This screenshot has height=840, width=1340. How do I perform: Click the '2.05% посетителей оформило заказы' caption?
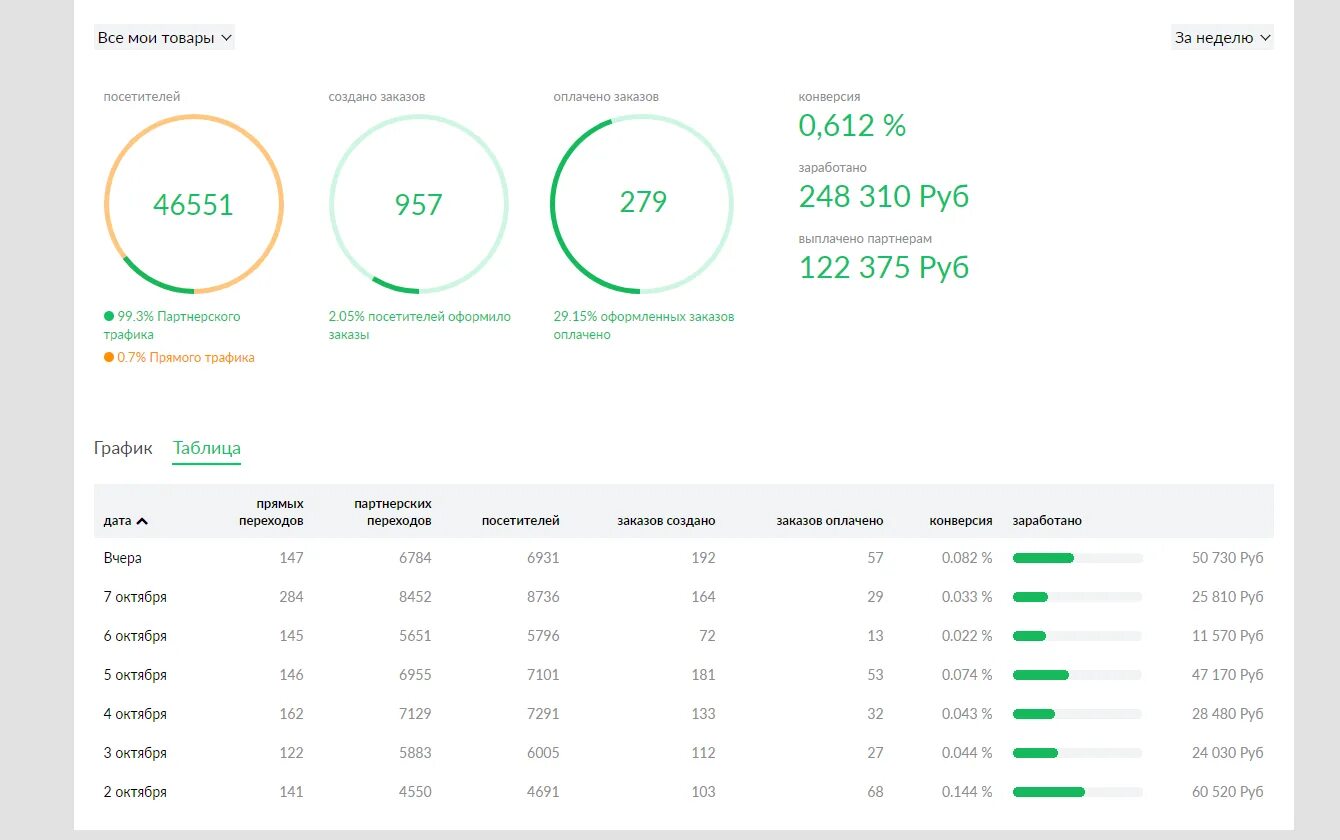(x=420, y=325)
